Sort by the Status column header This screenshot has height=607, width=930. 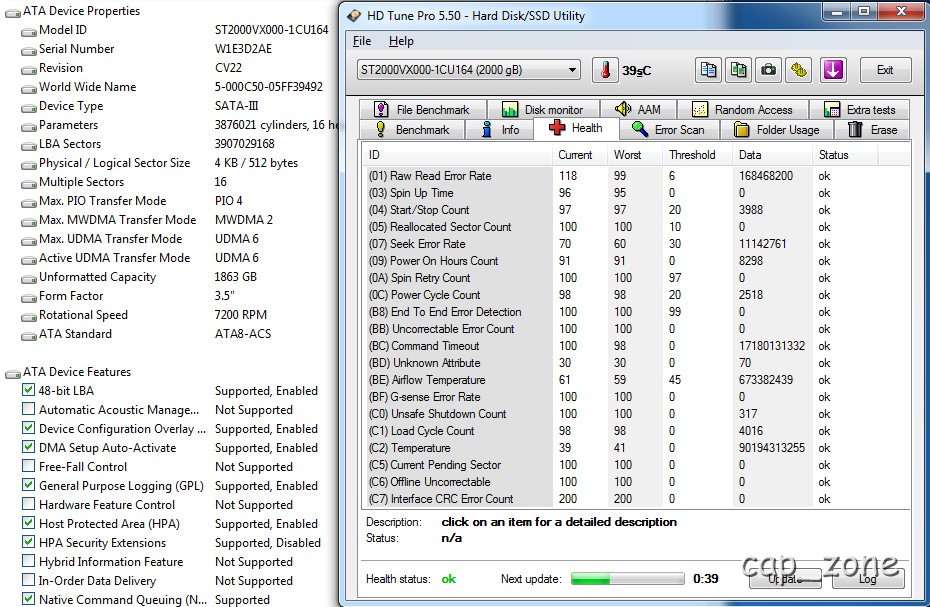pyautogui.click(x=844, y=155)
